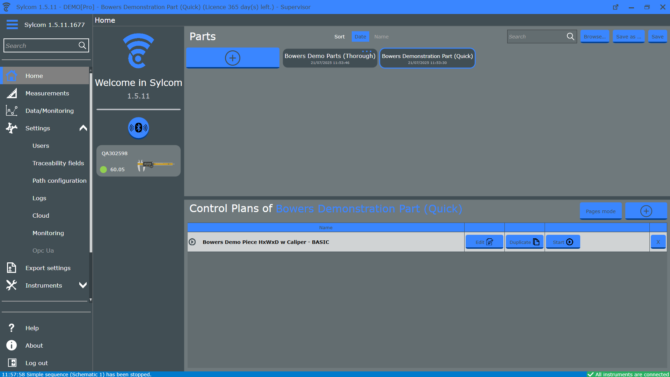
Task: Click the Browse... button
Action: click(594, 37)
